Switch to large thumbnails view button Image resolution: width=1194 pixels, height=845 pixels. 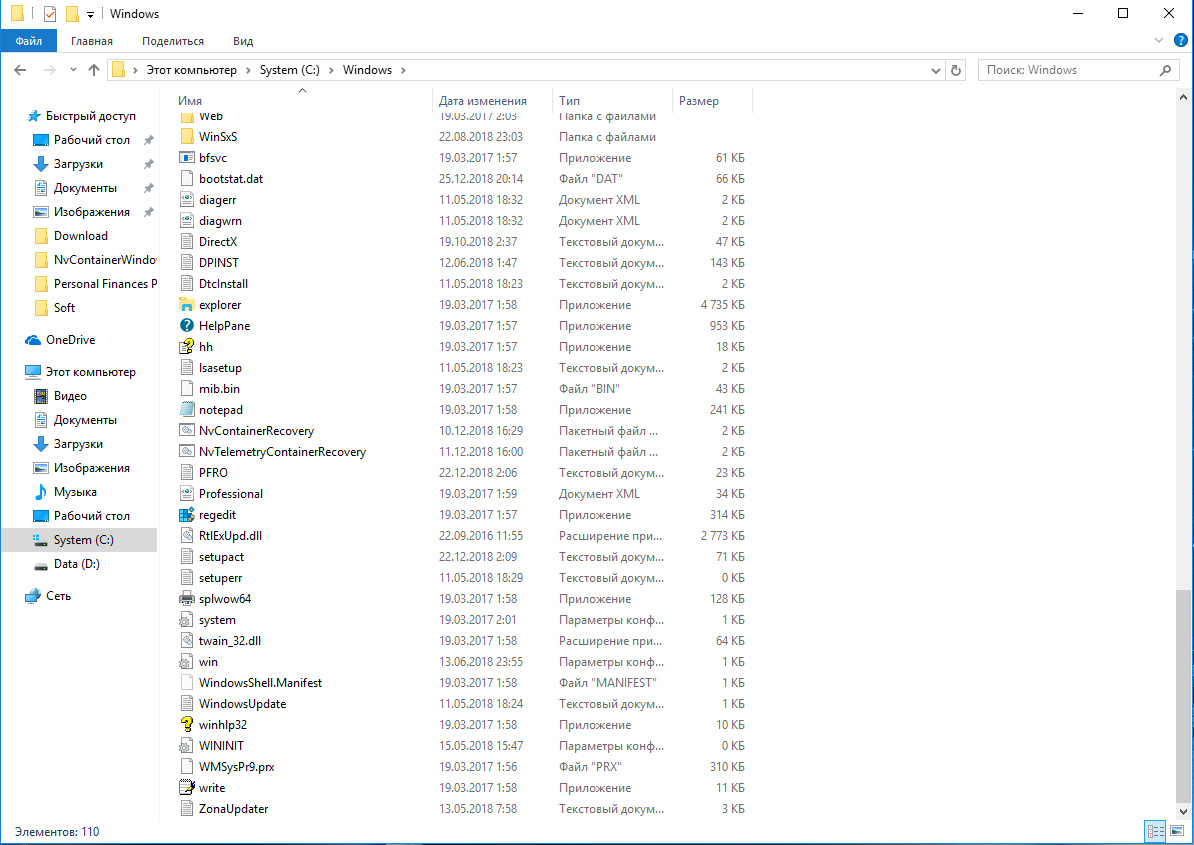[1178, 832]
